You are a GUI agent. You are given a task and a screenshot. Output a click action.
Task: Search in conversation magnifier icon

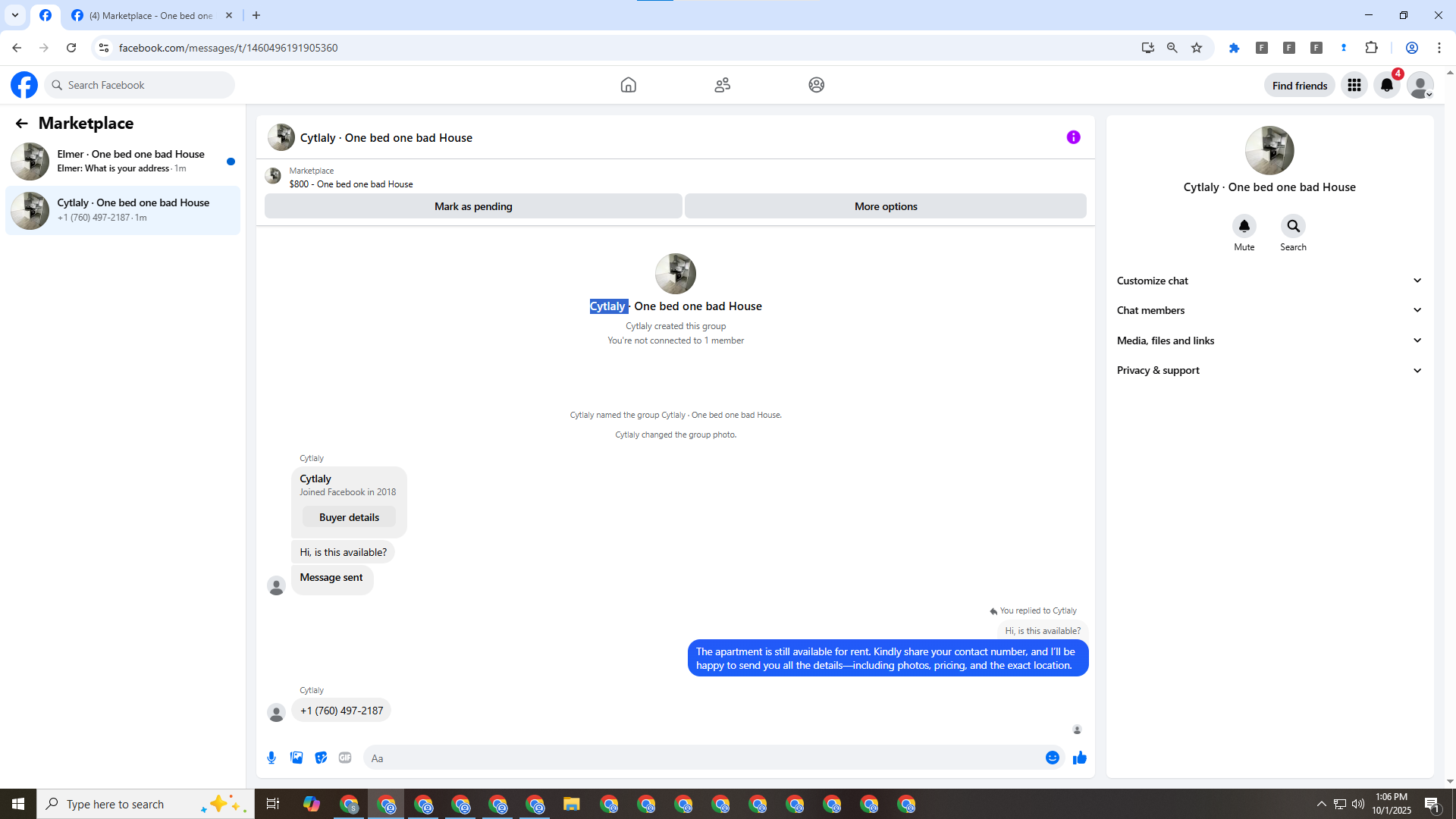pyautogui.click(x=1293, y=226)
